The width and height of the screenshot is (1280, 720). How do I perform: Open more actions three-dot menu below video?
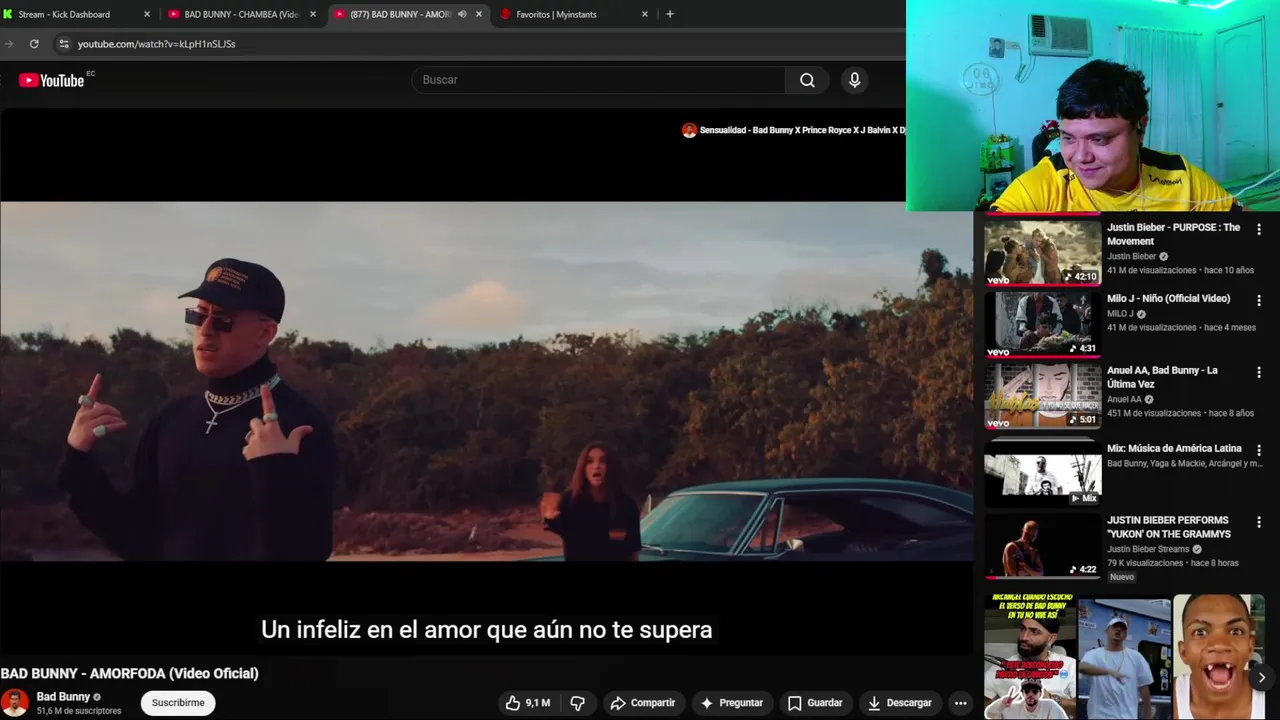click(961, 703)
